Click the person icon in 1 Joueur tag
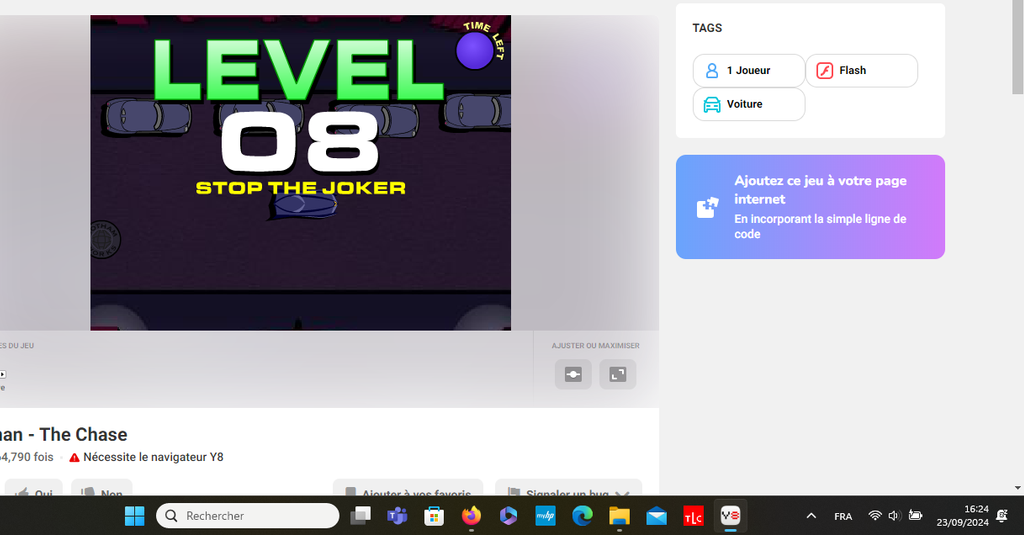Screen dimensions: 1024x535 click(712, 71)
